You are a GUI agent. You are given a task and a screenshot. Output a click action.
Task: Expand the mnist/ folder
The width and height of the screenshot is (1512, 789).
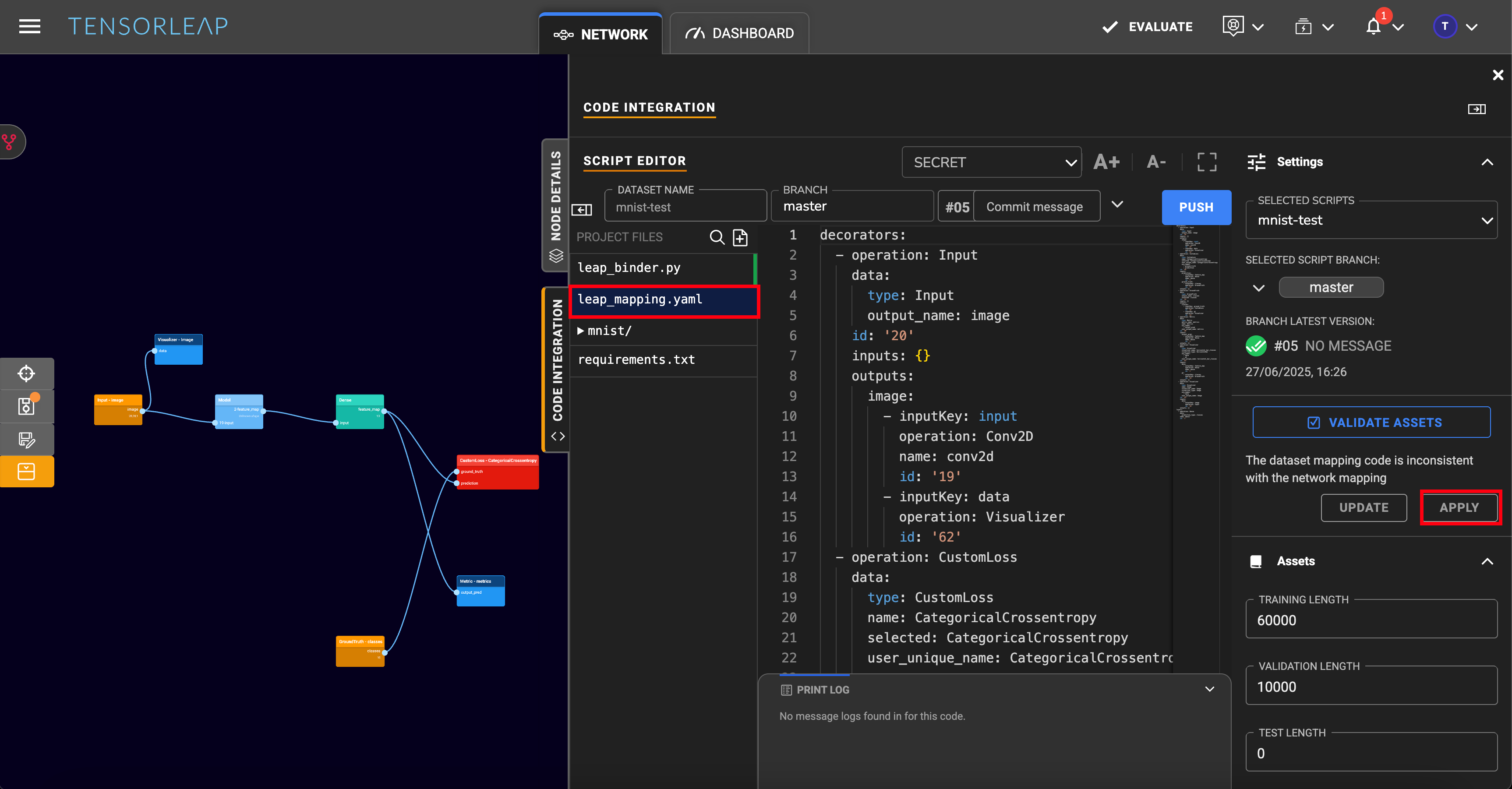[x=604, y=331]
